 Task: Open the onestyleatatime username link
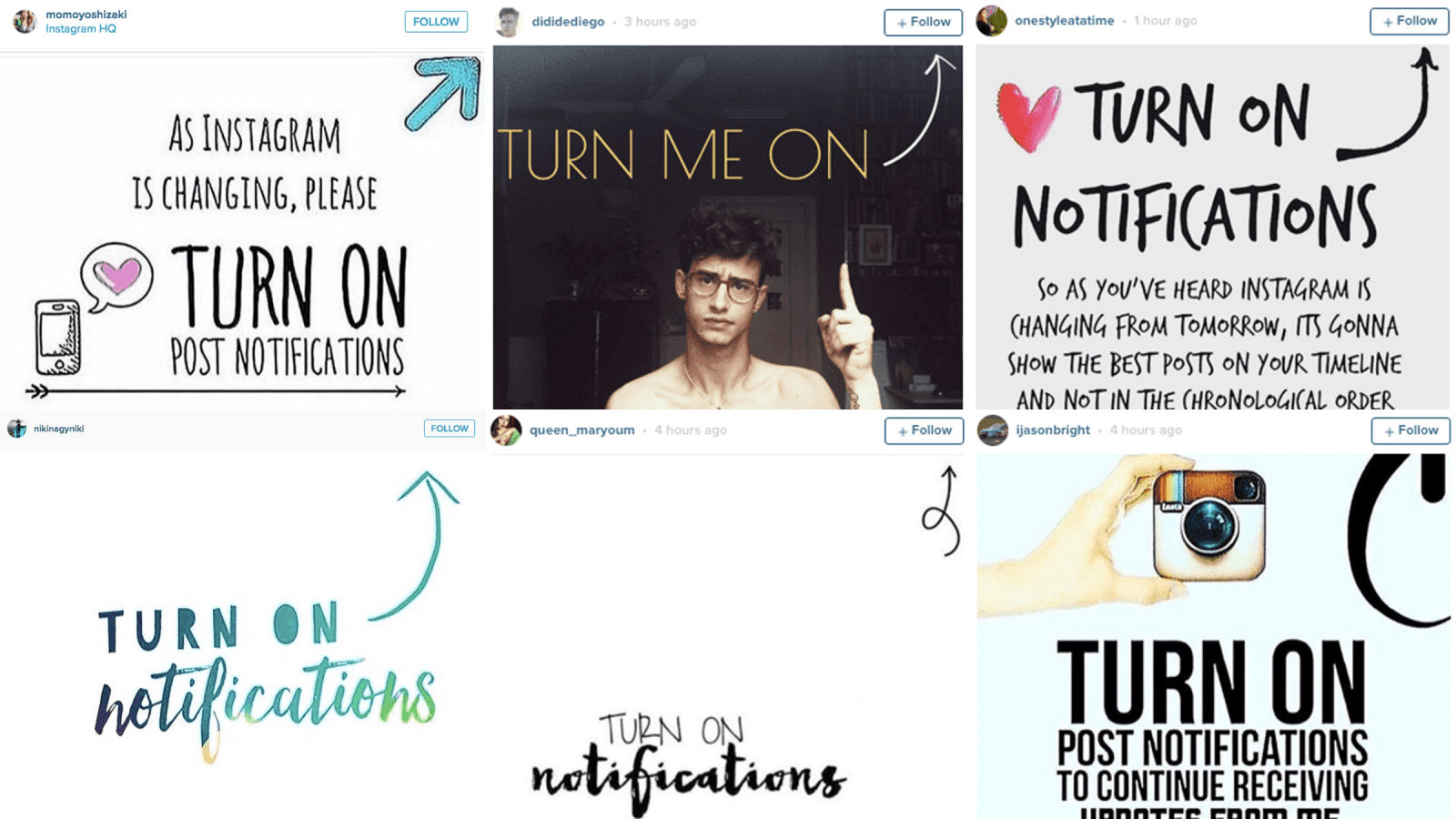(1064, 21)
